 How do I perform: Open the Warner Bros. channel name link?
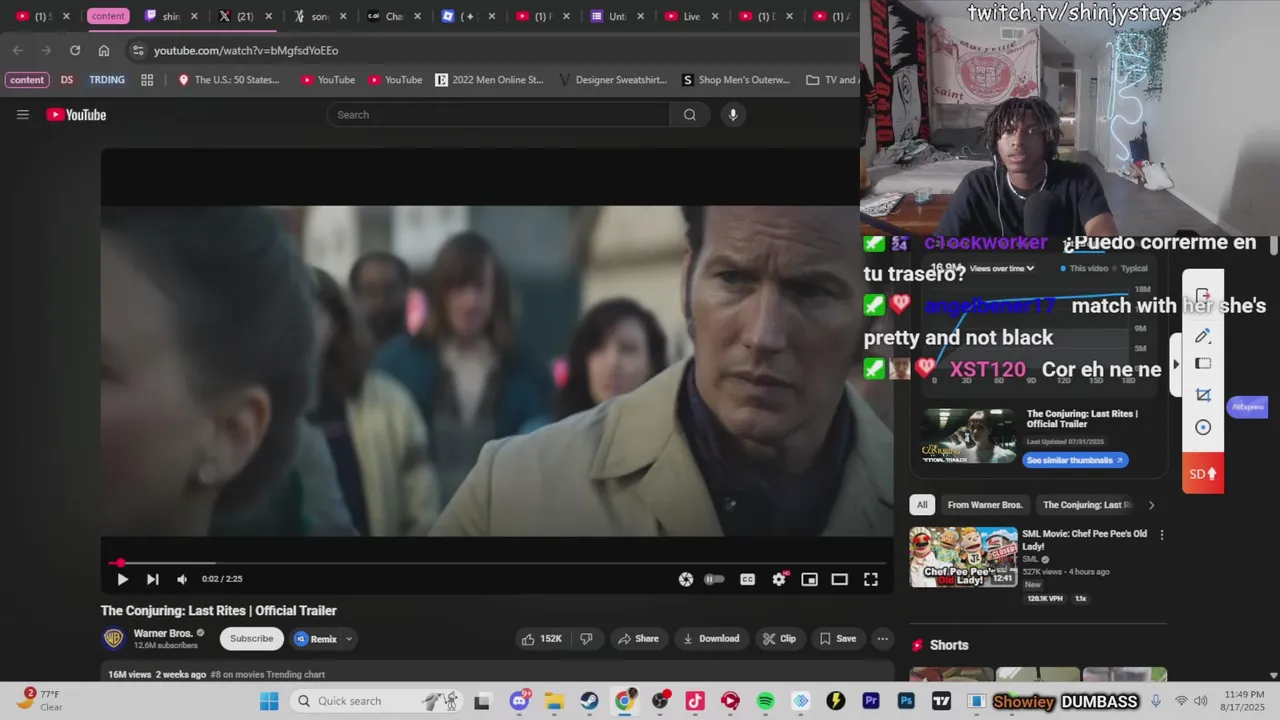coord(163,634)
